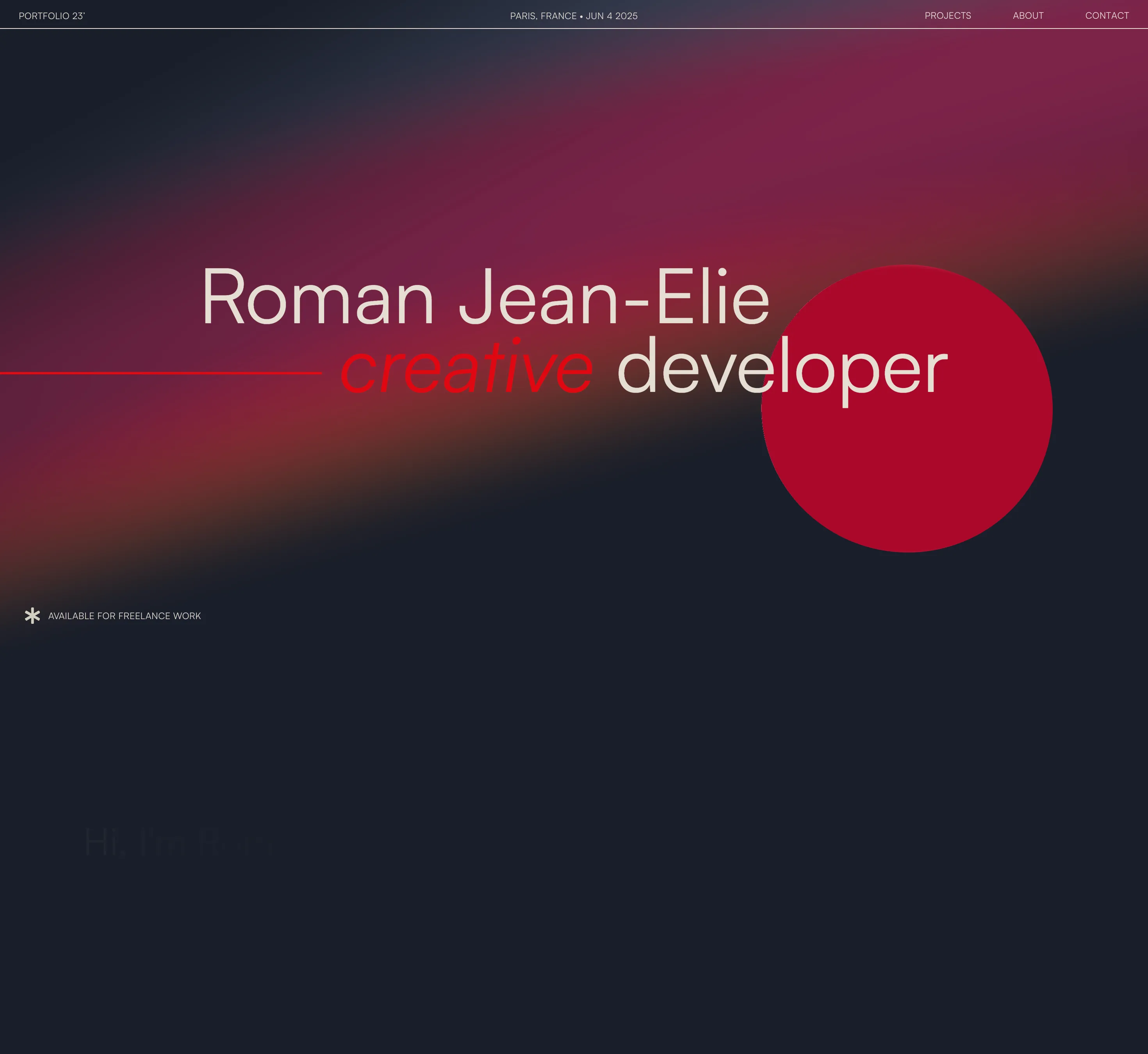Click the hyphen in Jean-Elie
1148x1054 pixels.
(636, 303)
